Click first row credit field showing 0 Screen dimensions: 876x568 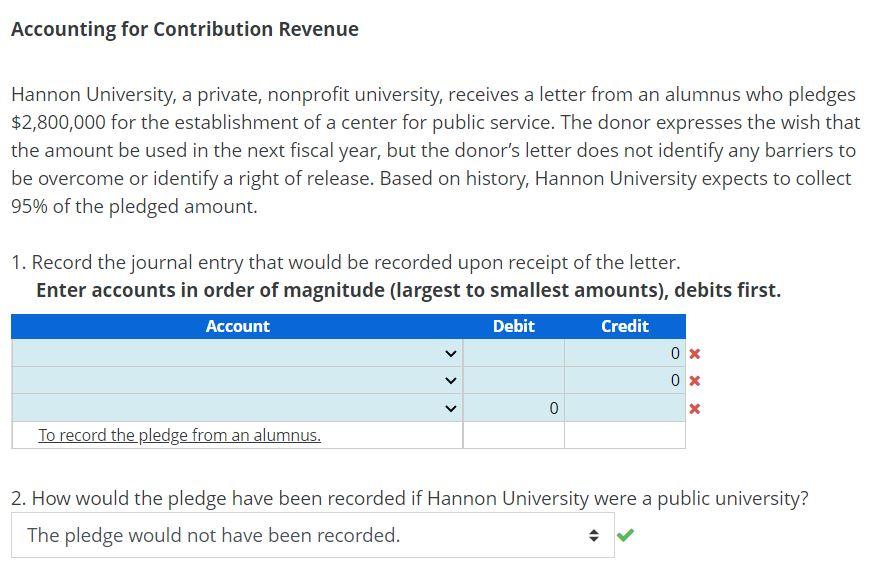(x=625, y=353)
